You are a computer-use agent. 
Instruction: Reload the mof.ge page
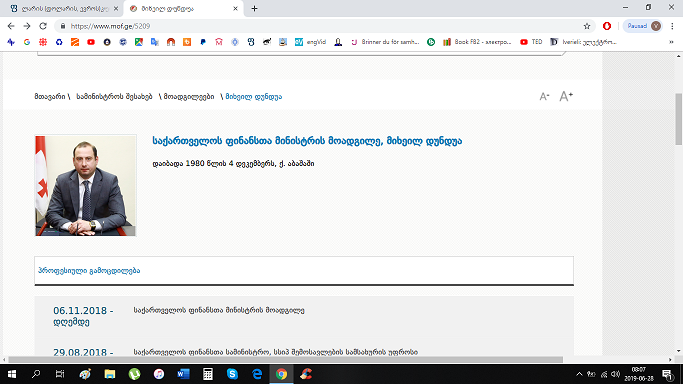(x=43, y=26)
